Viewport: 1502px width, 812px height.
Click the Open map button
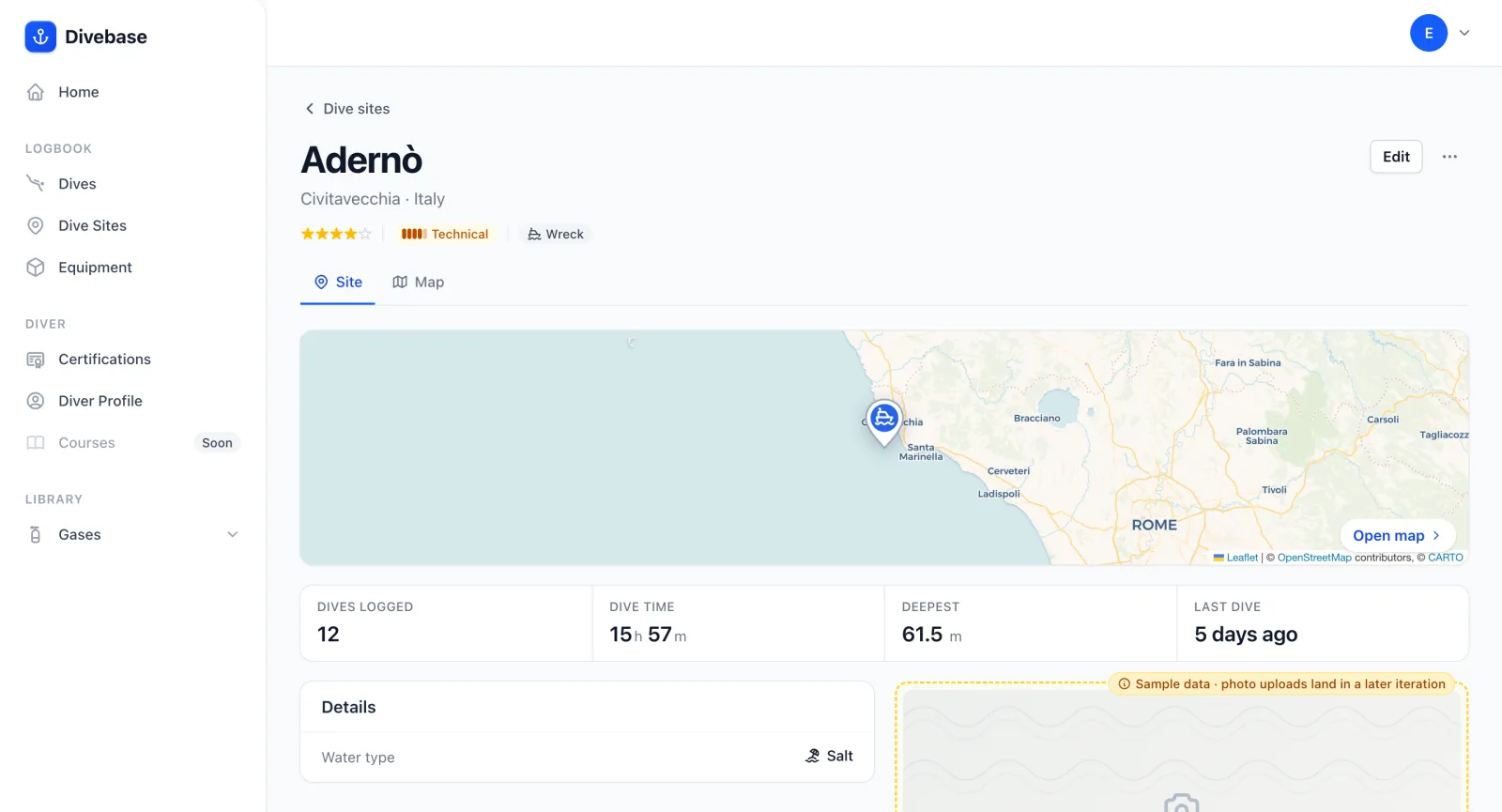(1397, 535)
